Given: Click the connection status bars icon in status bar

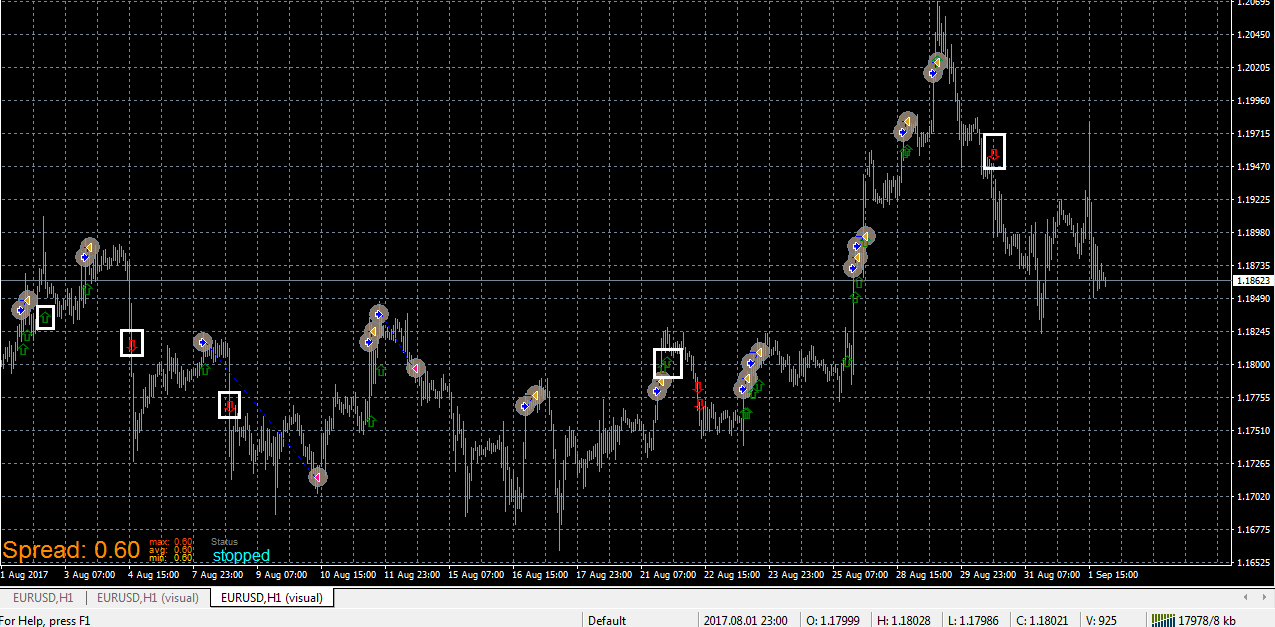Looking at the screenshot, I should tap(1162, 620).
